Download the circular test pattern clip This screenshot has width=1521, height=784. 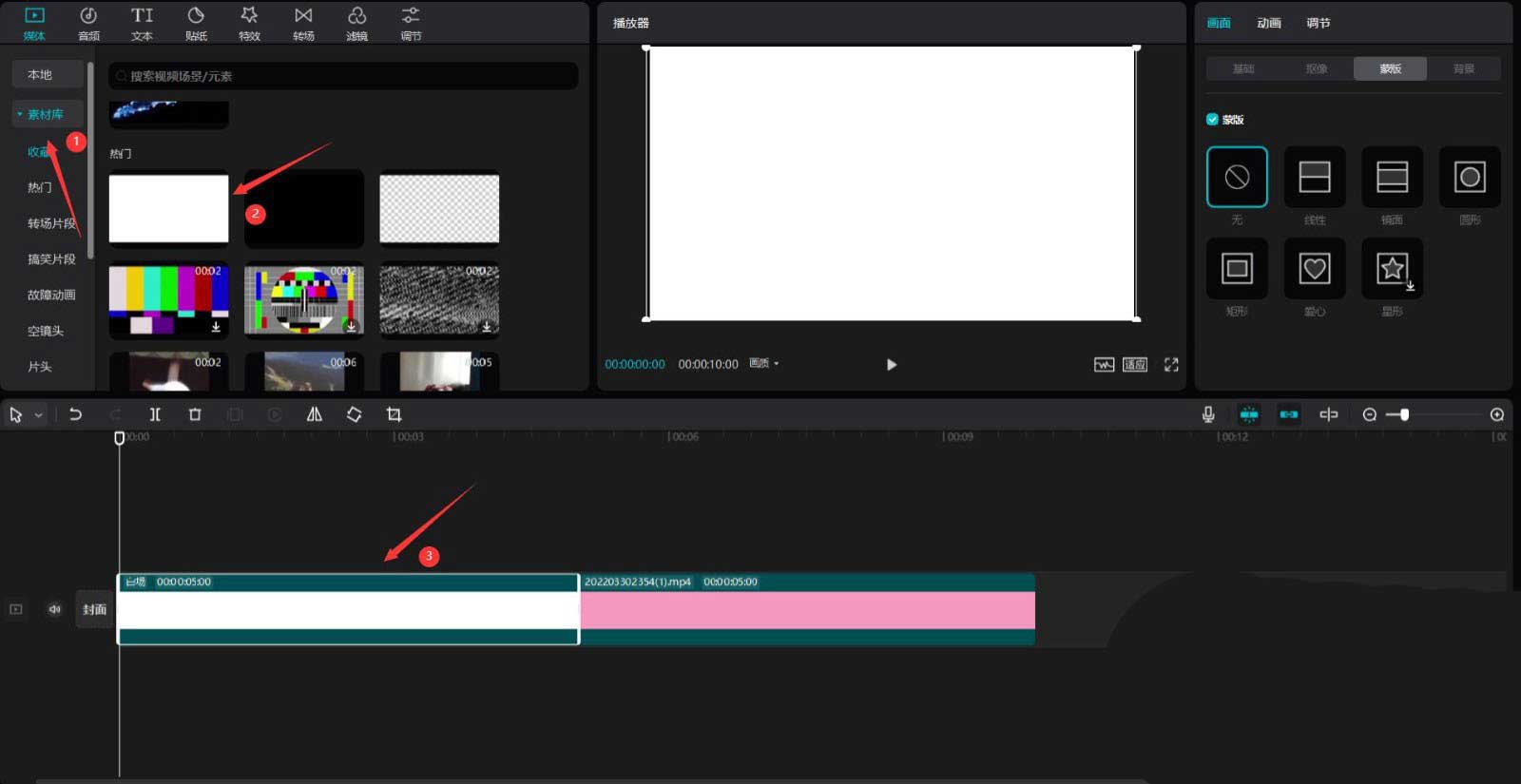(x=351, y=327)
